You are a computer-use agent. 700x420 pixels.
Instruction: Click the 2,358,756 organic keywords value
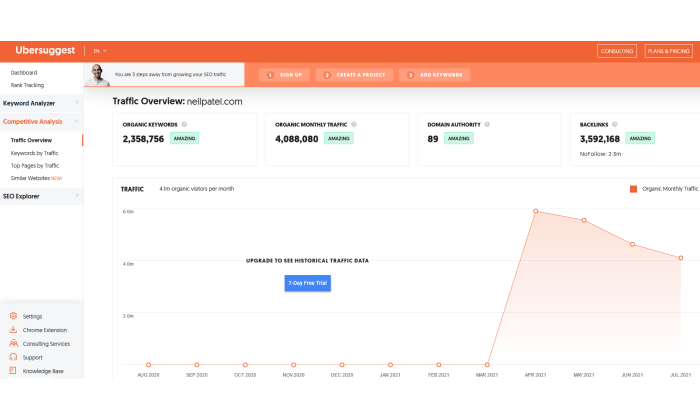tap(143, 139)
